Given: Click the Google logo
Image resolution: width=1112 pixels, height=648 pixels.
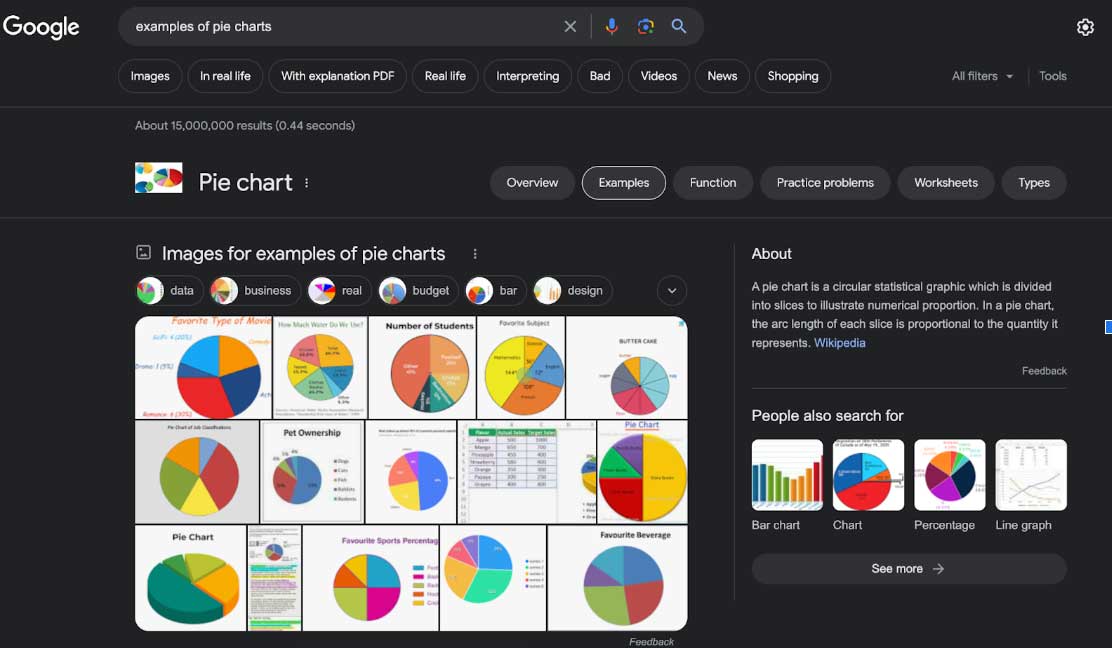Looking at the screenshot, I should [41, 27].
